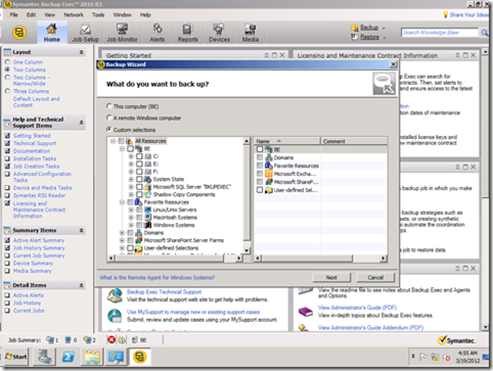
Task: Expand the System State tree node
Action: (x=131, y=179)
